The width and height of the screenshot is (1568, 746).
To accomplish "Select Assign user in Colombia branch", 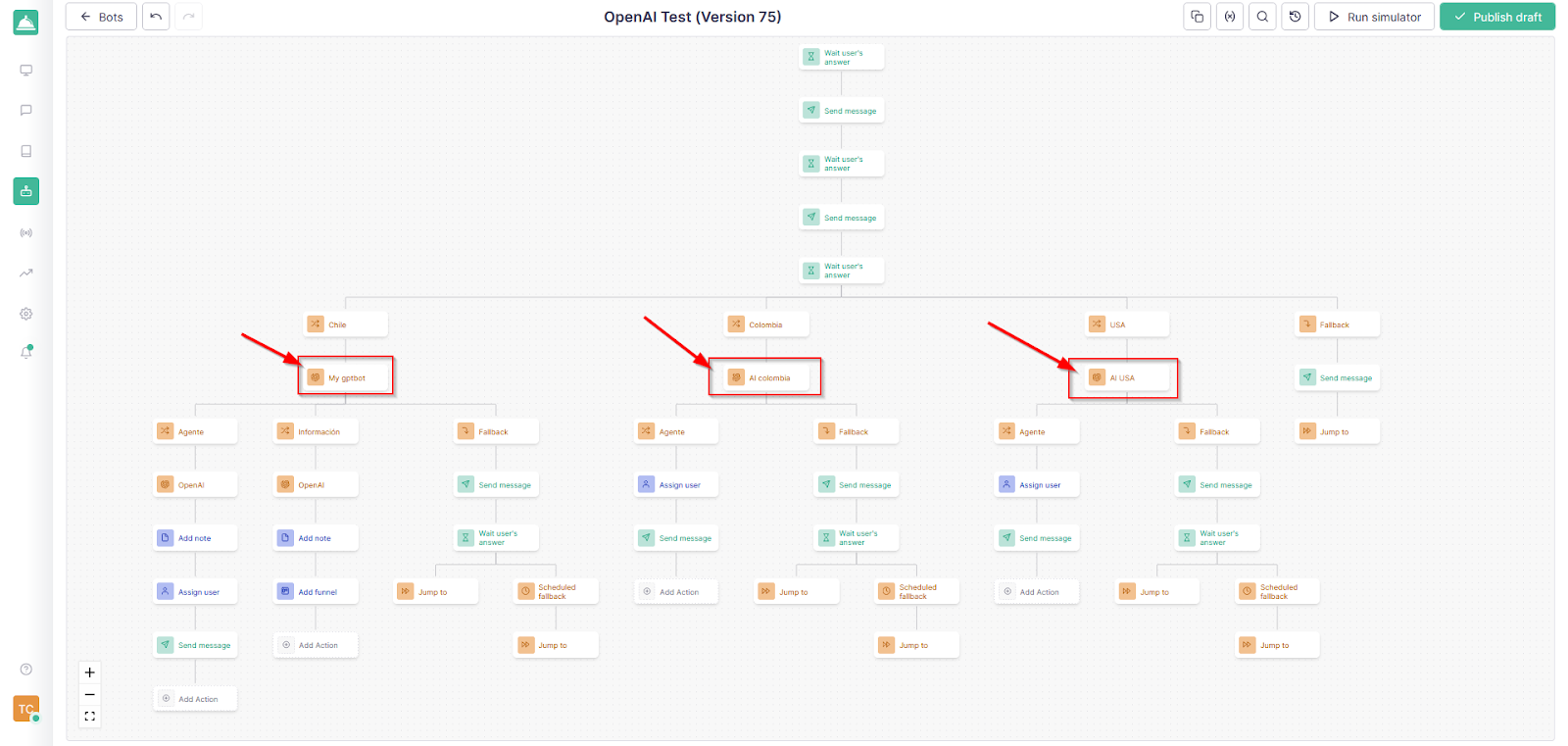I will (676, 484).
